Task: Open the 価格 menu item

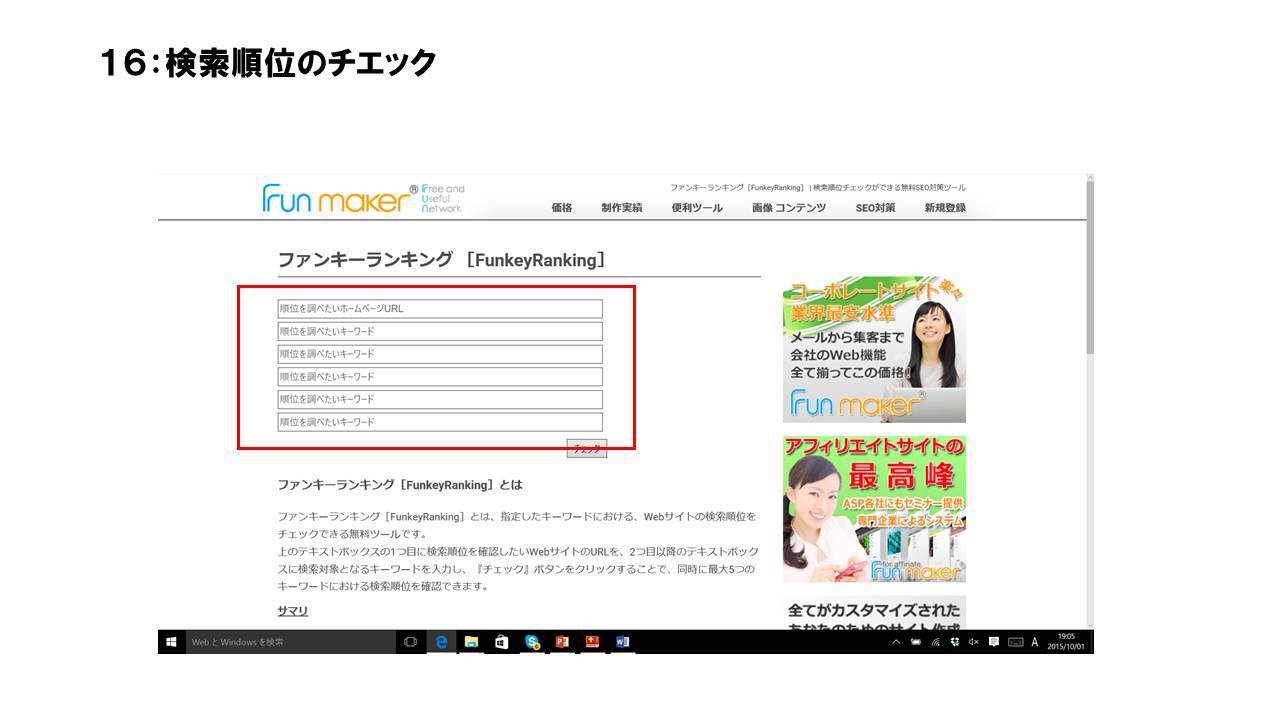Action: [x=562, y=208]
